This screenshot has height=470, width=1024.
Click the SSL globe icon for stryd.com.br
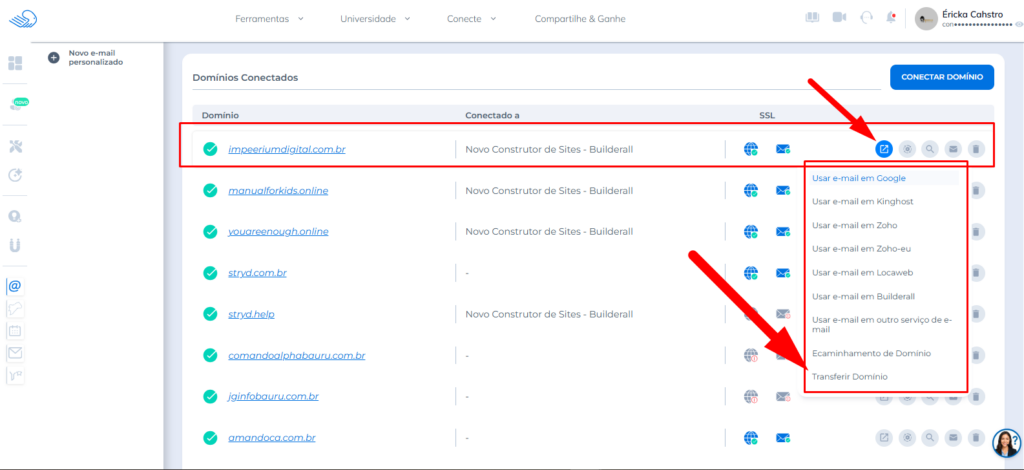751,273
